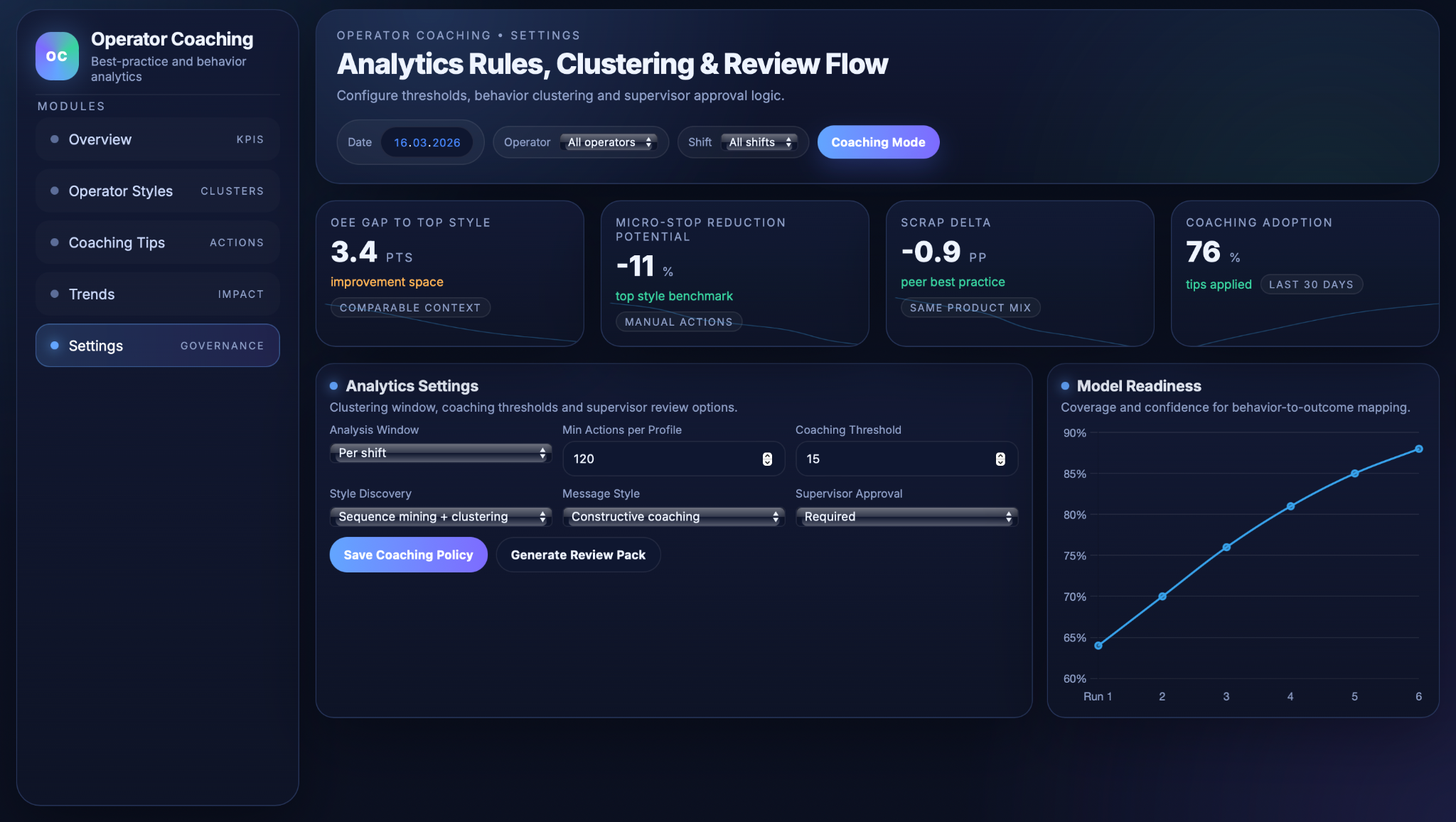The width and height of the screenshot is (1456, 822).
Task: Click the Coaching Threshold stepper arrows
Action: tap(1000, 459)
